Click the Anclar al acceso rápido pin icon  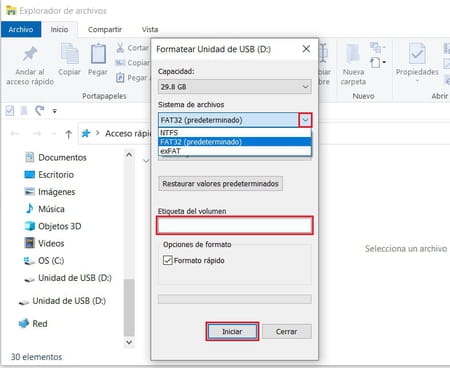tap(30, 54)
